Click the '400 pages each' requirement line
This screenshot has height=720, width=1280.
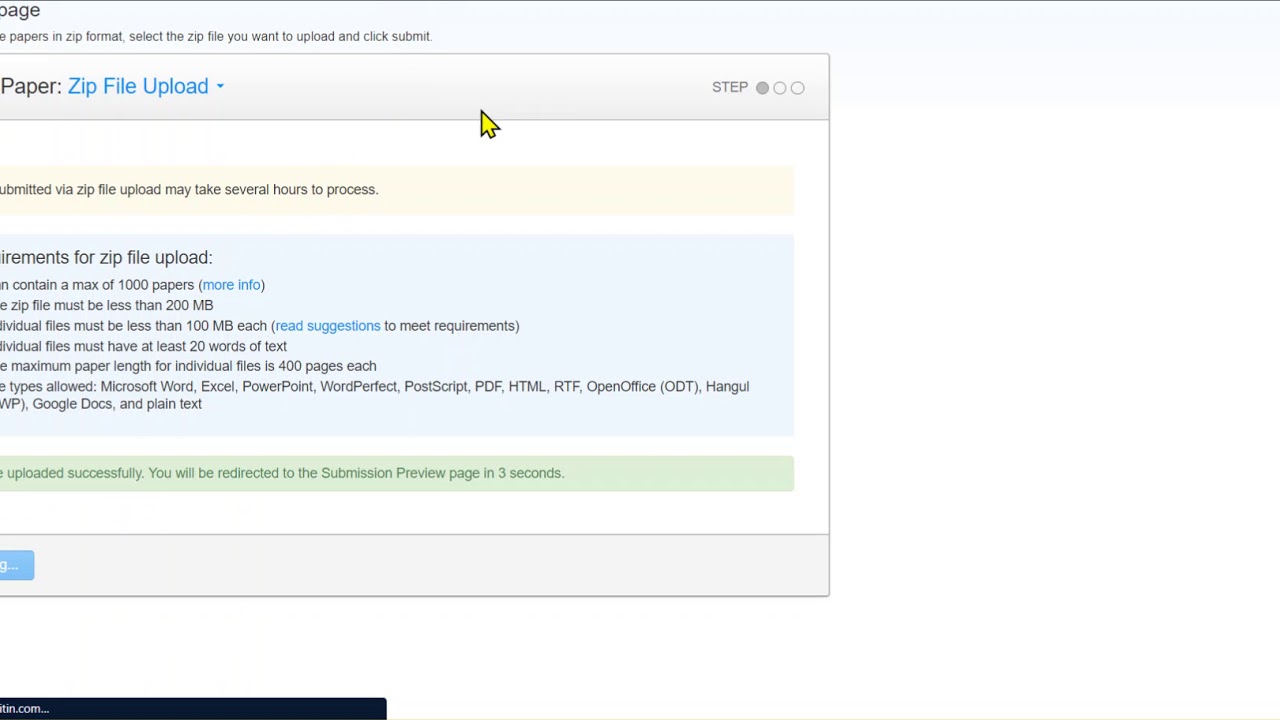[188, 366]
